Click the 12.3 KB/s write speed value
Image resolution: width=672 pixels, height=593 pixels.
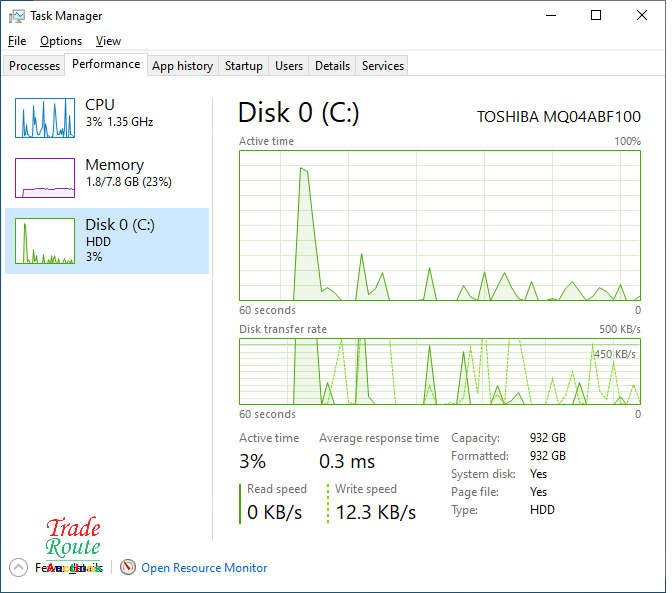[x=375, y=512]
